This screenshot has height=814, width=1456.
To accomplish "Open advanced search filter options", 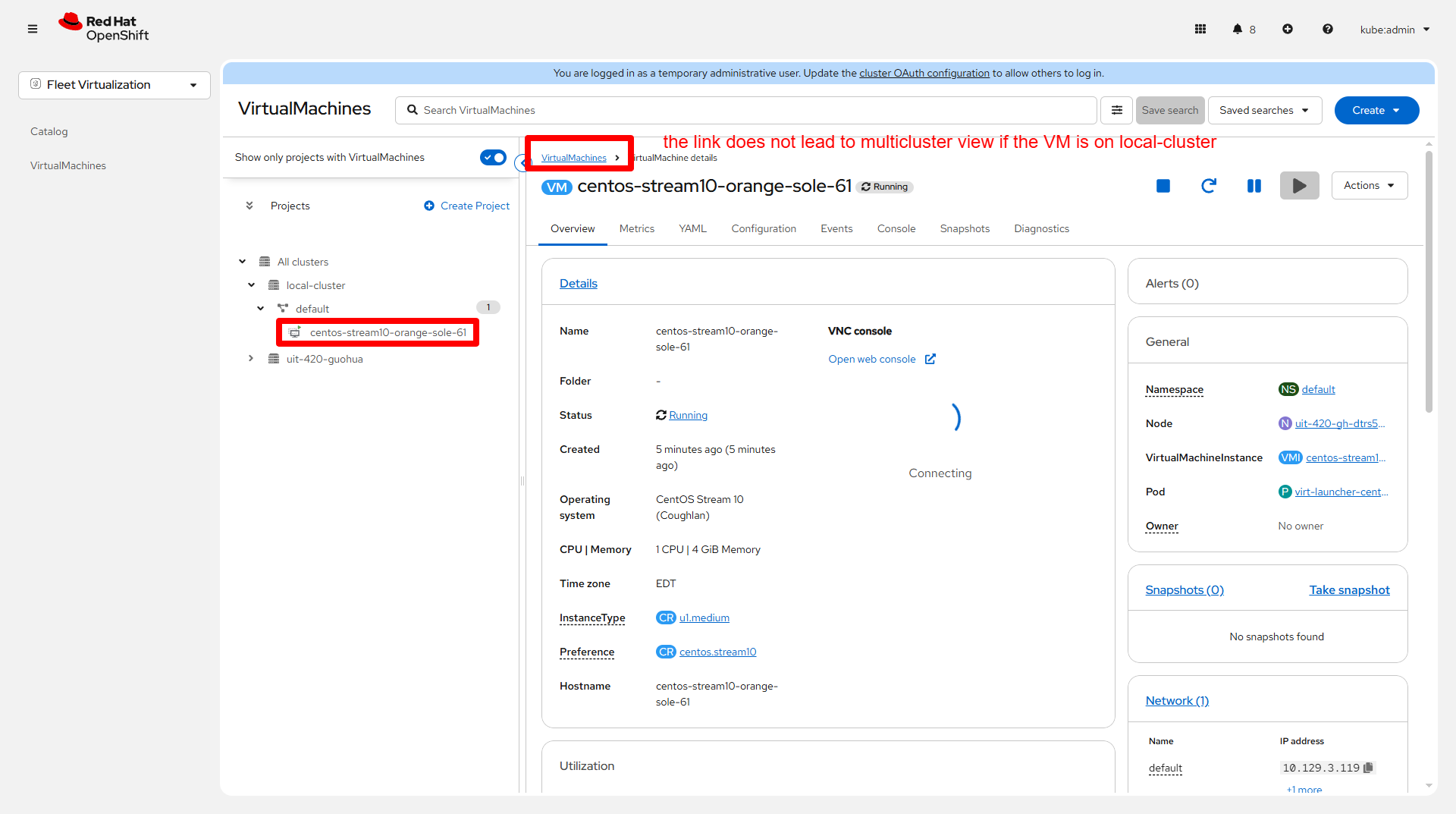I will pyautogui.click(x=1117, y=110).
